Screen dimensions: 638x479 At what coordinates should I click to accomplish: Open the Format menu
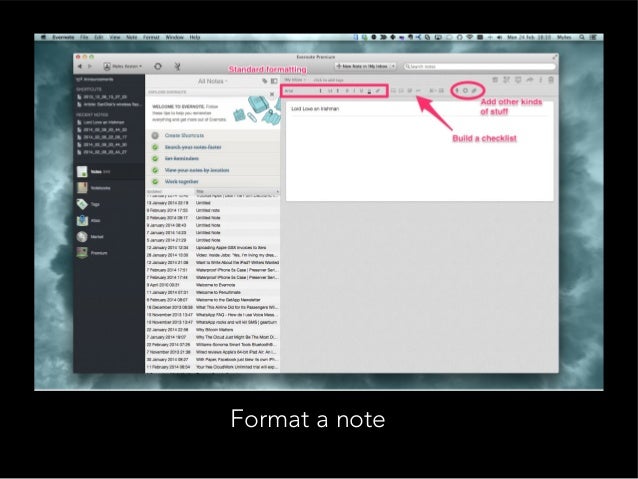click(151, 37)
